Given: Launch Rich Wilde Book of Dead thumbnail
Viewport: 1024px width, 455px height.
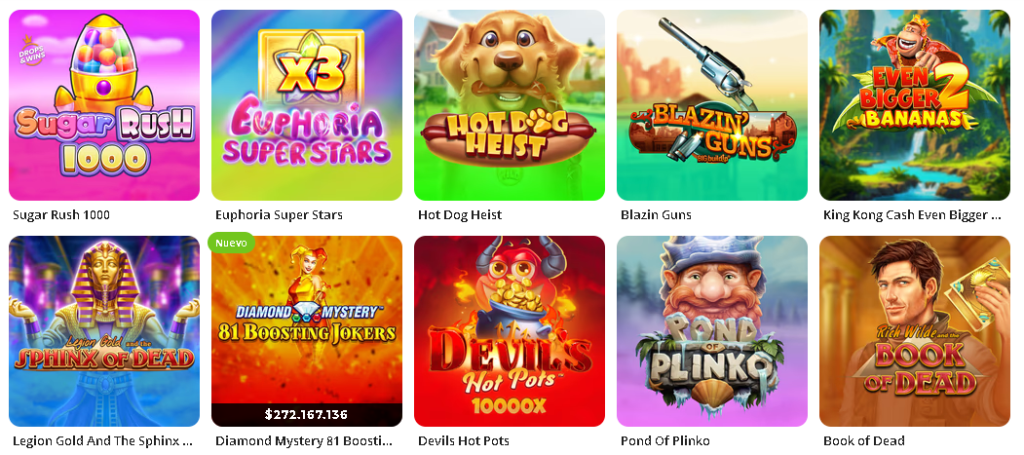Looking at the screenshot, I should click(915, 331).
